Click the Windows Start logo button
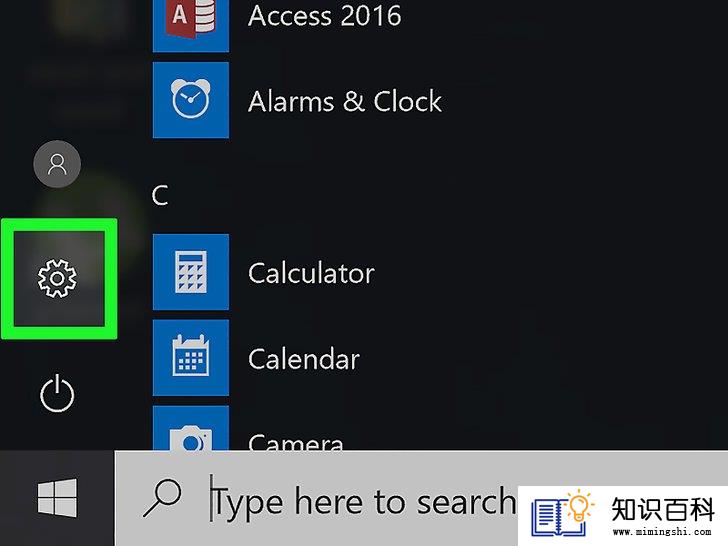 57,498
